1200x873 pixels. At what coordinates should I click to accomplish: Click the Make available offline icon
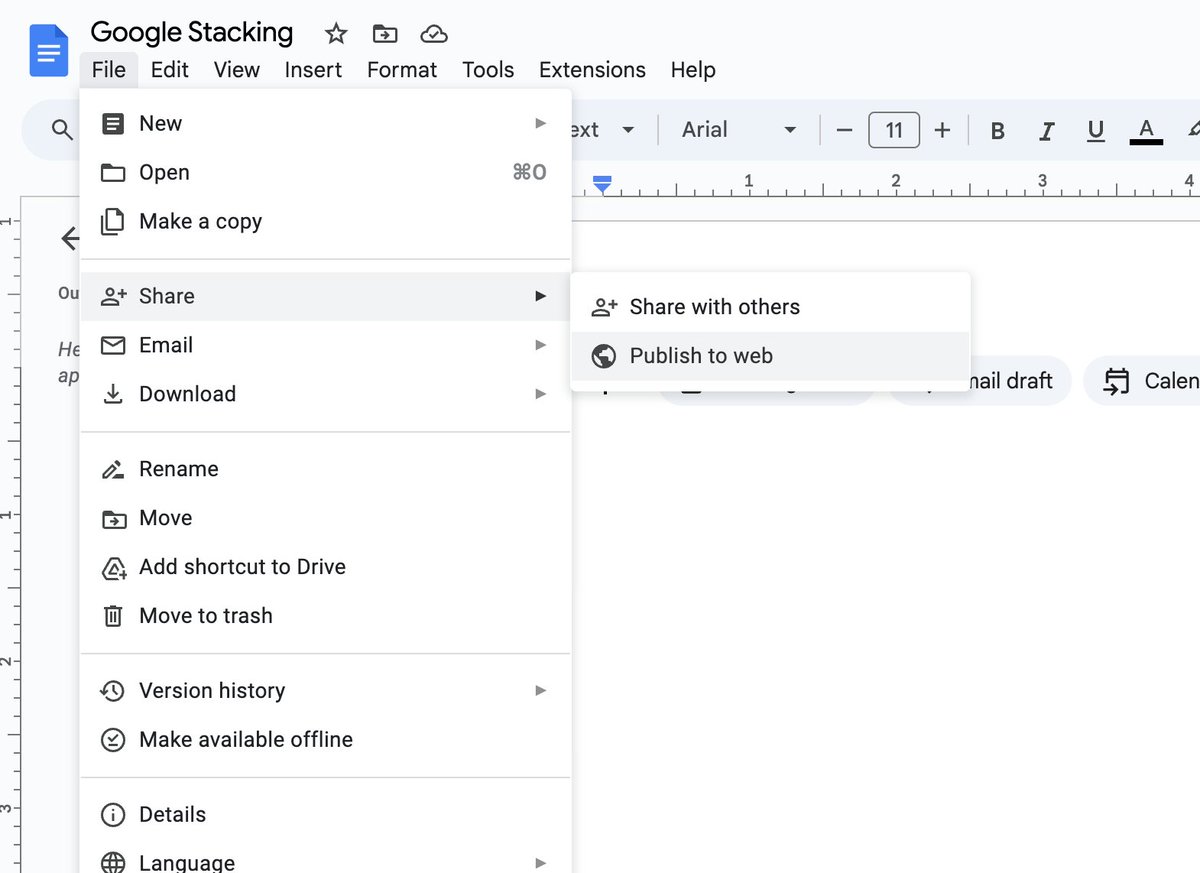[x=114, y=740]
